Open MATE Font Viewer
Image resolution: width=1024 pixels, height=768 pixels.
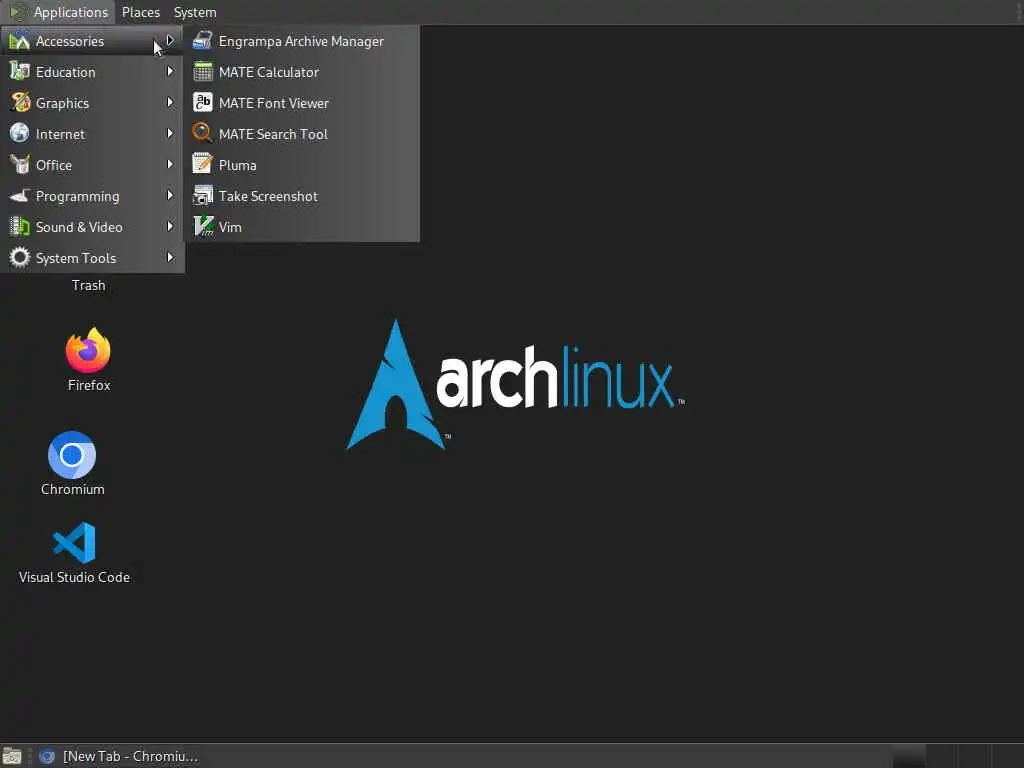click(x=301, y=103)
